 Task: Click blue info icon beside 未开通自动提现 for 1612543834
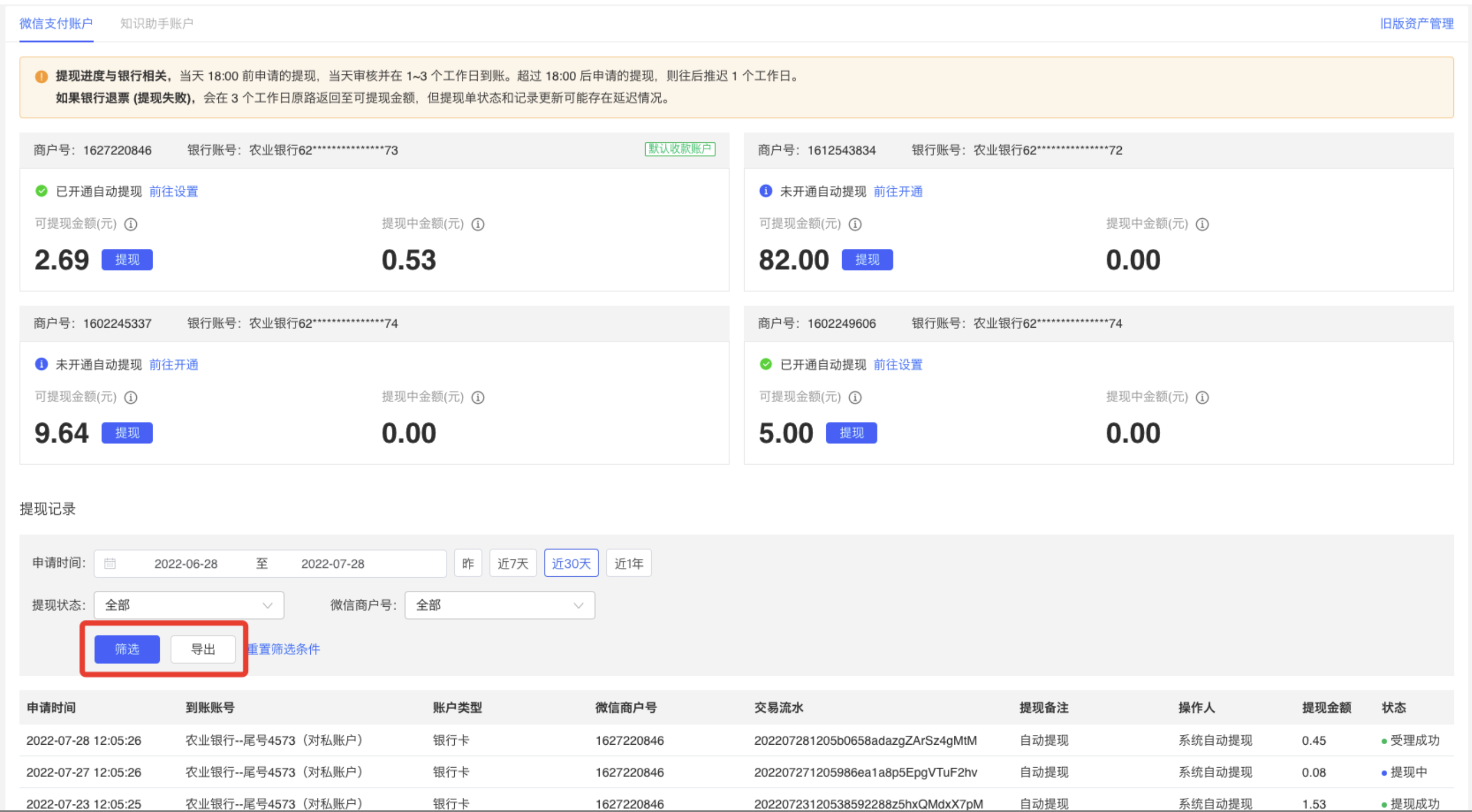point(766,191)
